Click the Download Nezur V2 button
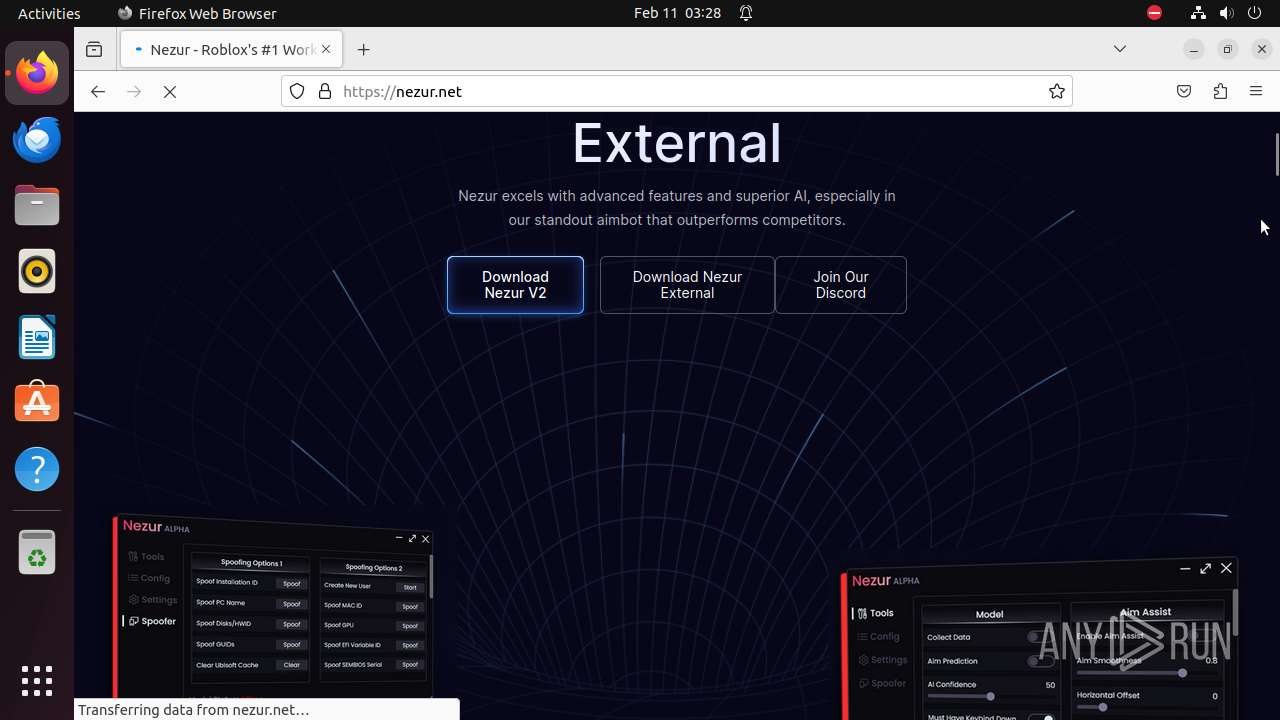The image size is (1280, 720). pyautogui.click(x=515, y=285)
